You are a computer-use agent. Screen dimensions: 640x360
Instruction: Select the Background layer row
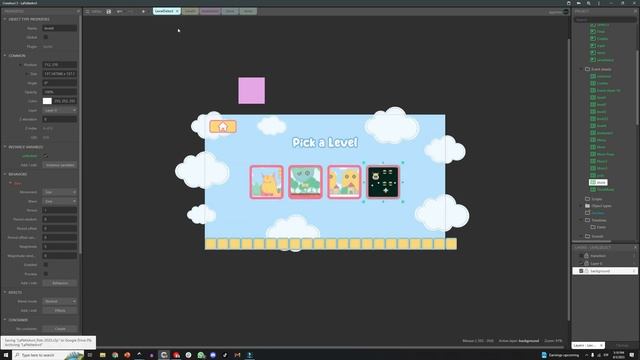tap(605, 271)
